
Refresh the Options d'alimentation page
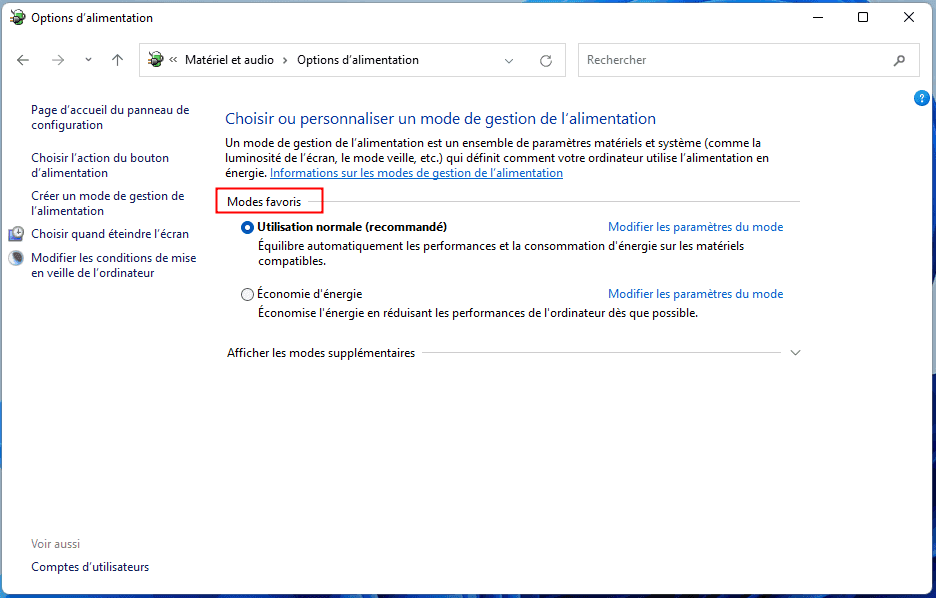coord(546,60)
